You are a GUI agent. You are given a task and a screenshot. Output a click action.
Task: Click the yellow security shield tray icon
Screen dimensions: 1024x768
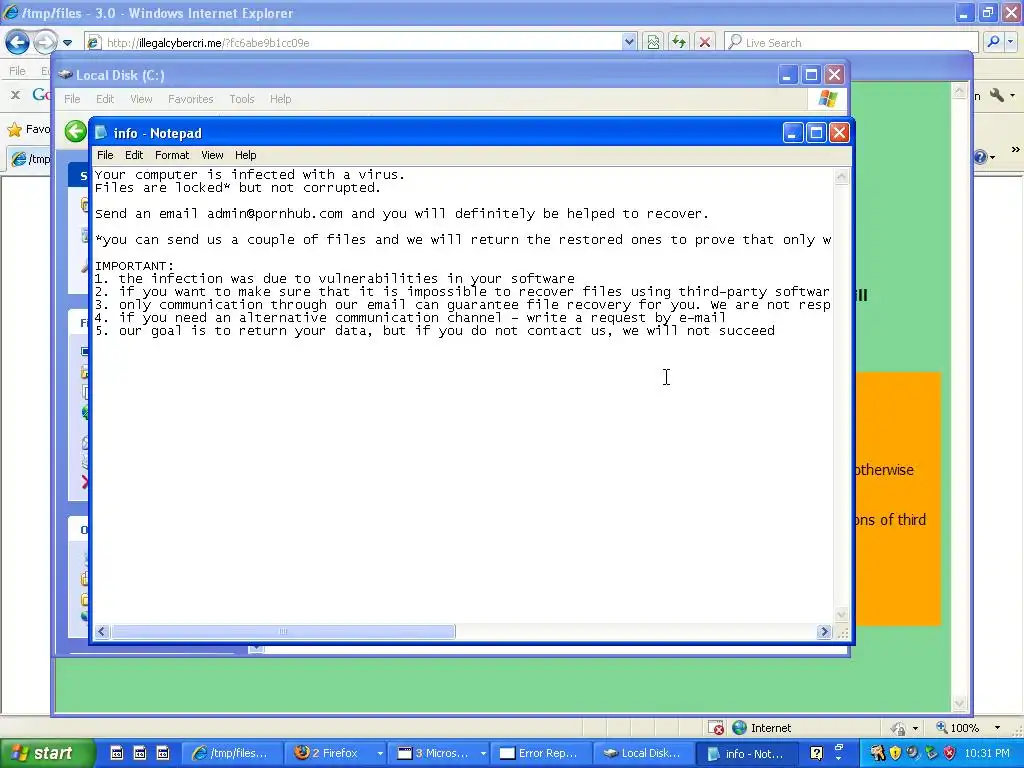(x=895, y=753)
